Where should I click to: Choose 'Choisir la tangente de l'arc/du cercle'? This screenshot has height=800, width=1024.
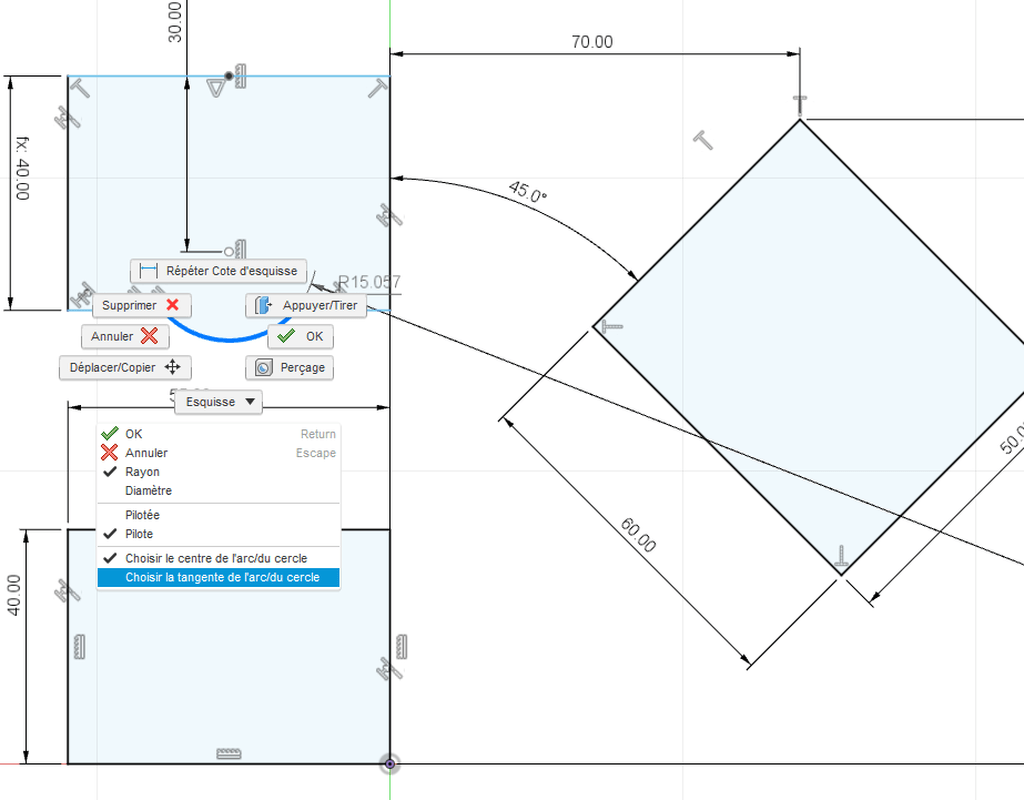219,577
